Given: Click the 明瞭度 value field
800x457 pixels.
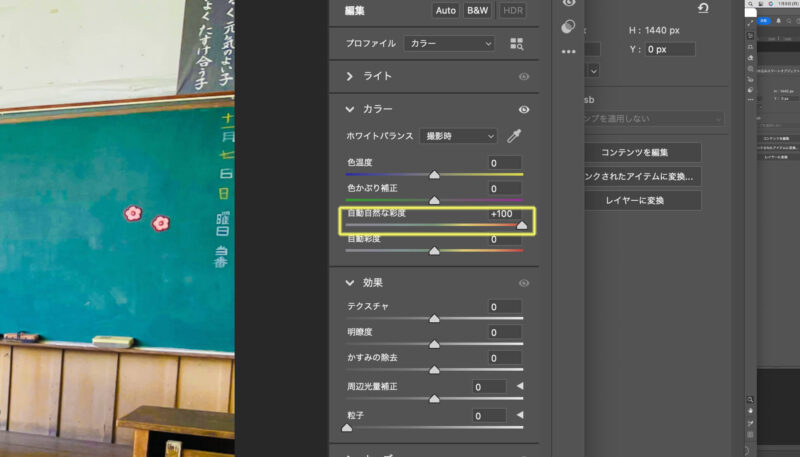Looking at the screenshot, I should pyautogui.click(x=505, y=332).
